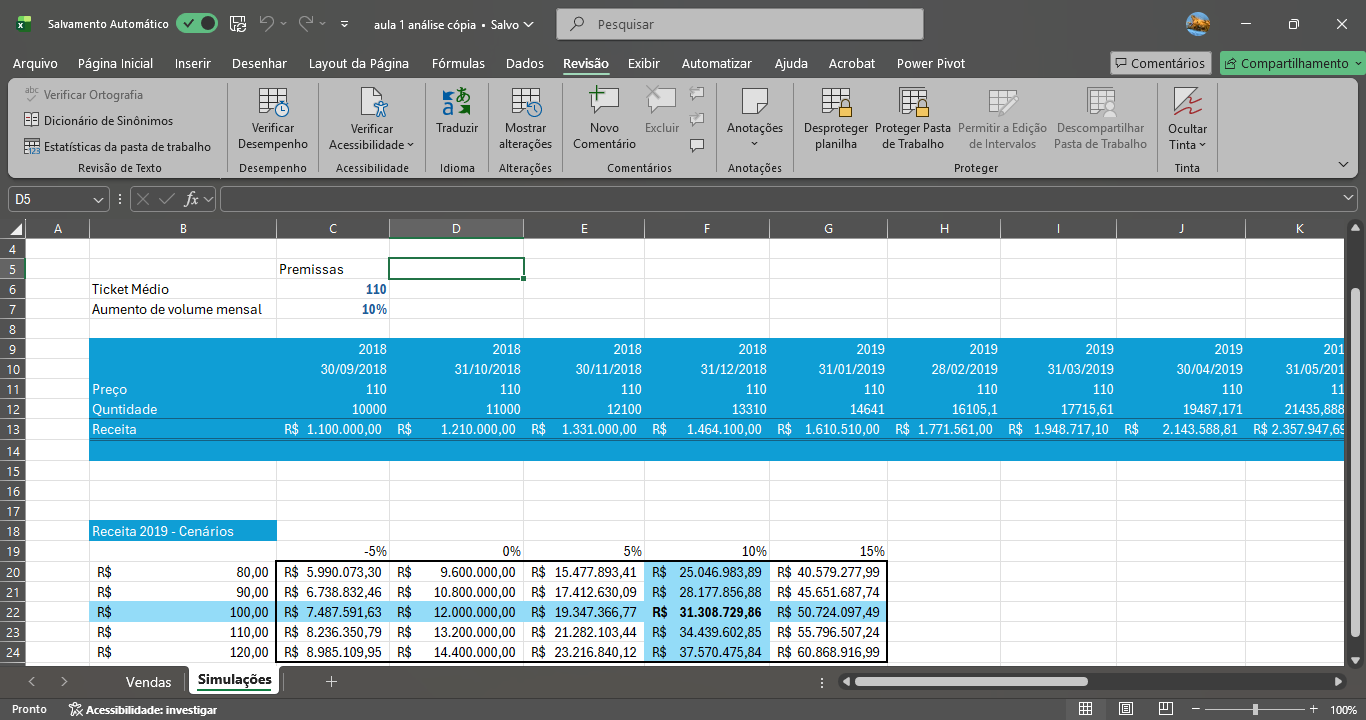Open the Fórmulas ribbon tab

[458, 63]
